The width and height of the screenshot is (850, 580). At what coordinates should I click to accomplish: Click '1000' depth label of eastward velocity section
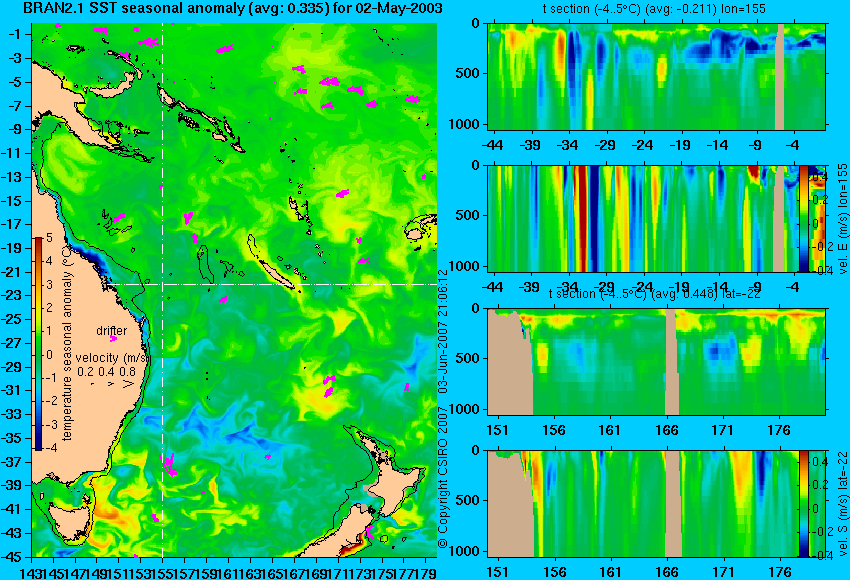pos(465,266)
